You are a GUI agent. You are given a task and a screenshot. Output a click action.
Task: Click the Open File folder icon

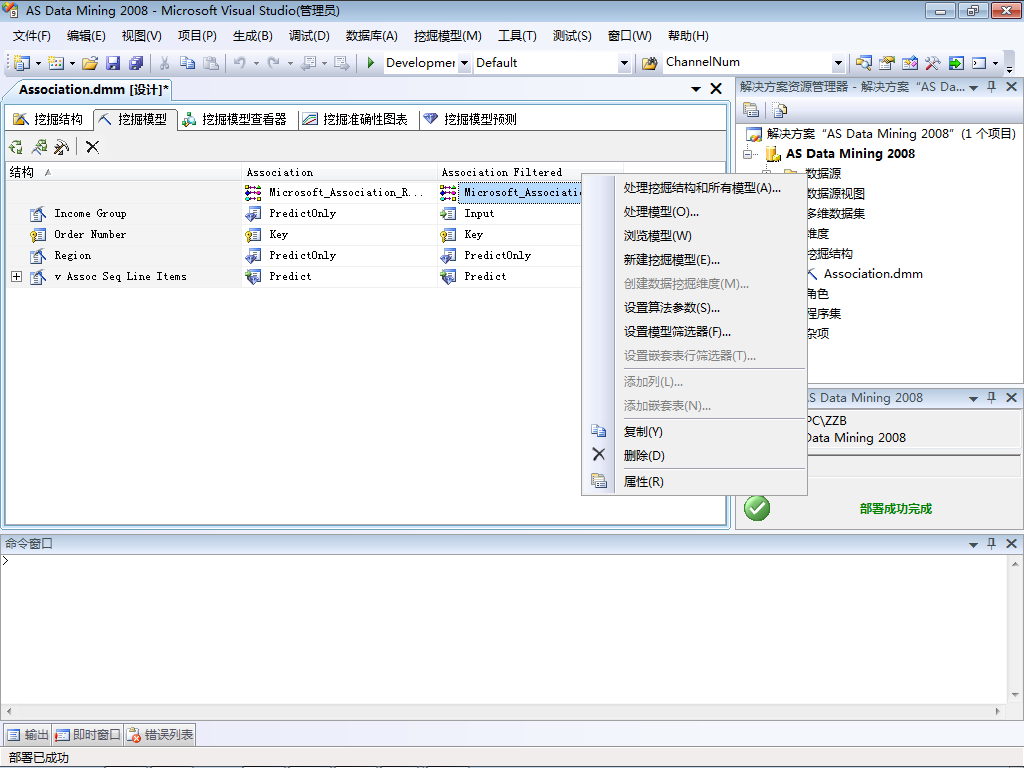(x=90, y=63)
